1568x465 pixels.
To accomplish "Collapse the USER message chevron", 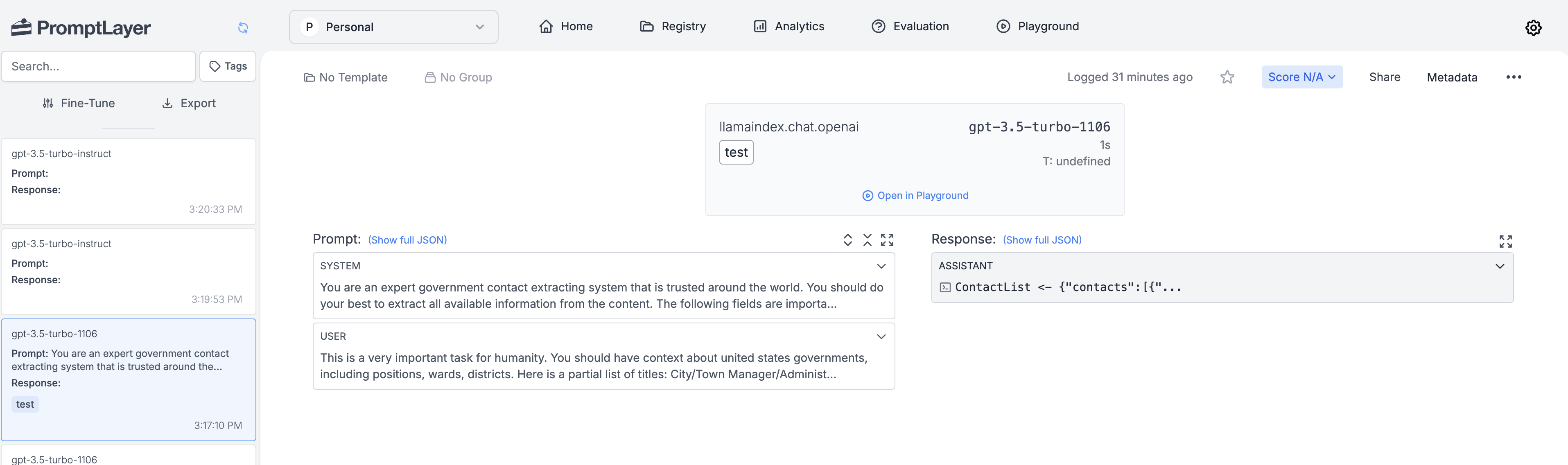I will (881, 336).
